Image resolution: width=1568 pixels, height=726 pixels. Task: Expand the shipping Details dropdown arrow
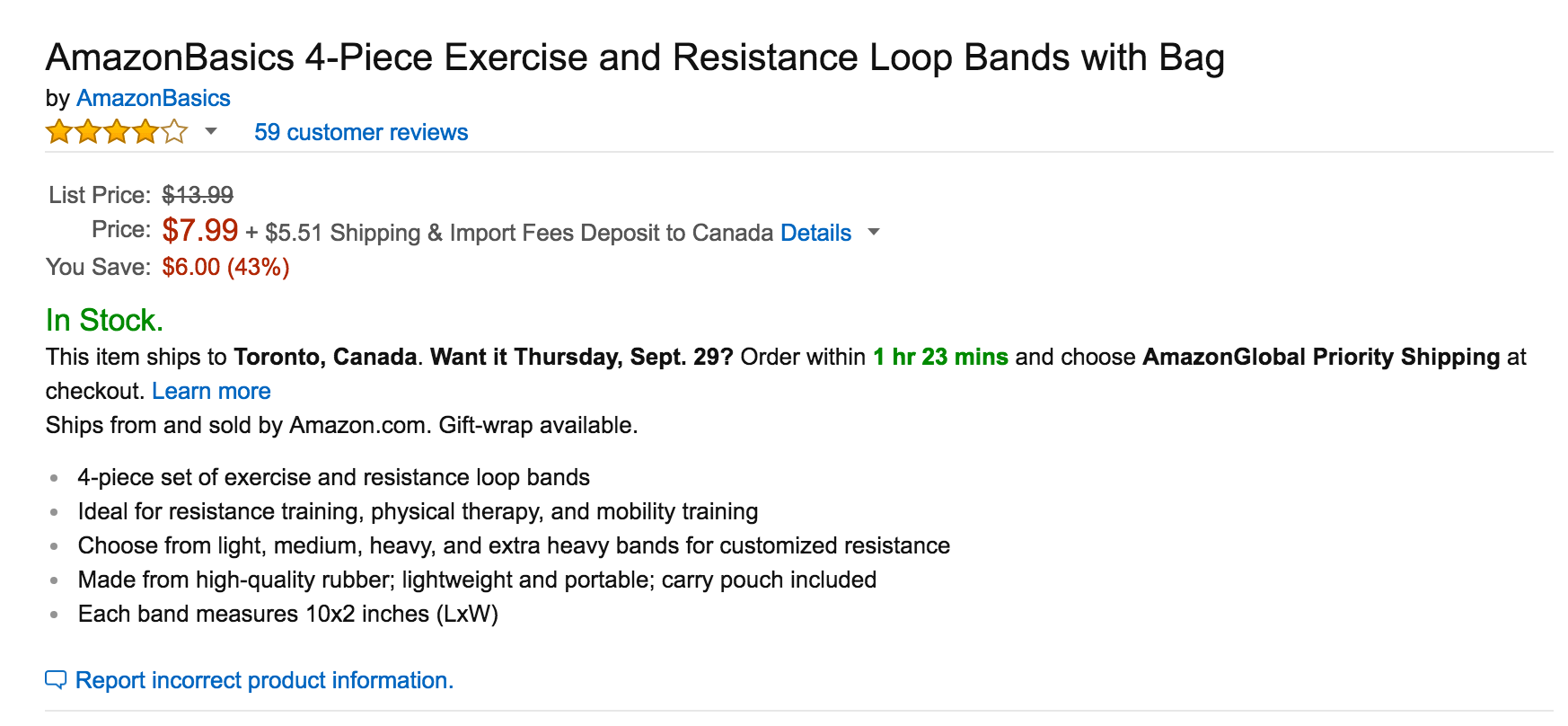tap(873, 233)
